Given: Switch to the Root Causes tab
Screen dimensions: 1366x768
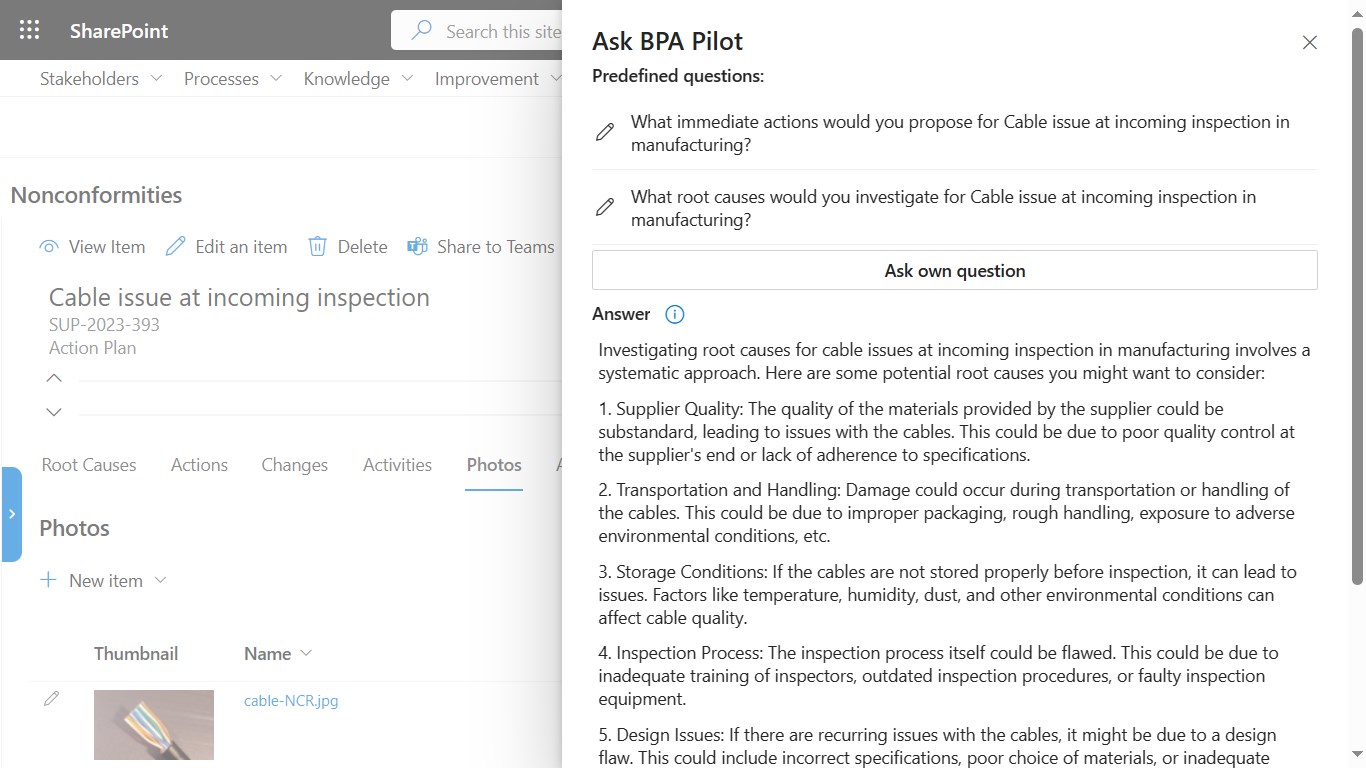Looking at the screenshot, I should point(89,465).
